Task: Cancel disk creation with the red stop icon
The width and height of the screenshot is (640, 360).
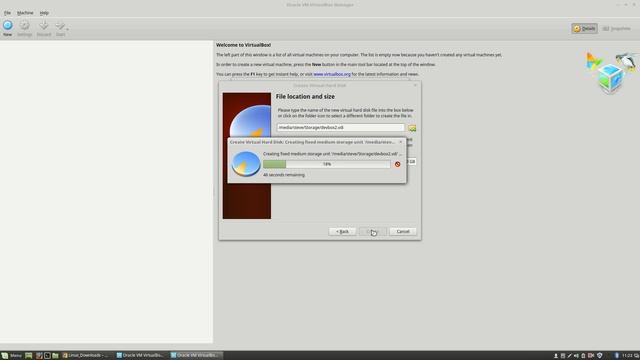Action: click(397, 164)
